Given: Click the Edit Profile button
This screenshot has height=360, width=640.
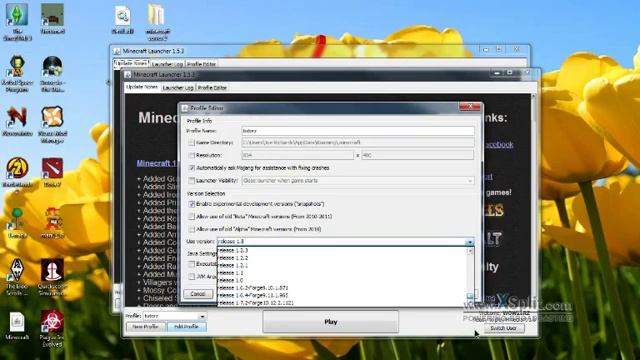Looking at the screenshot, I should pos(187,327).
